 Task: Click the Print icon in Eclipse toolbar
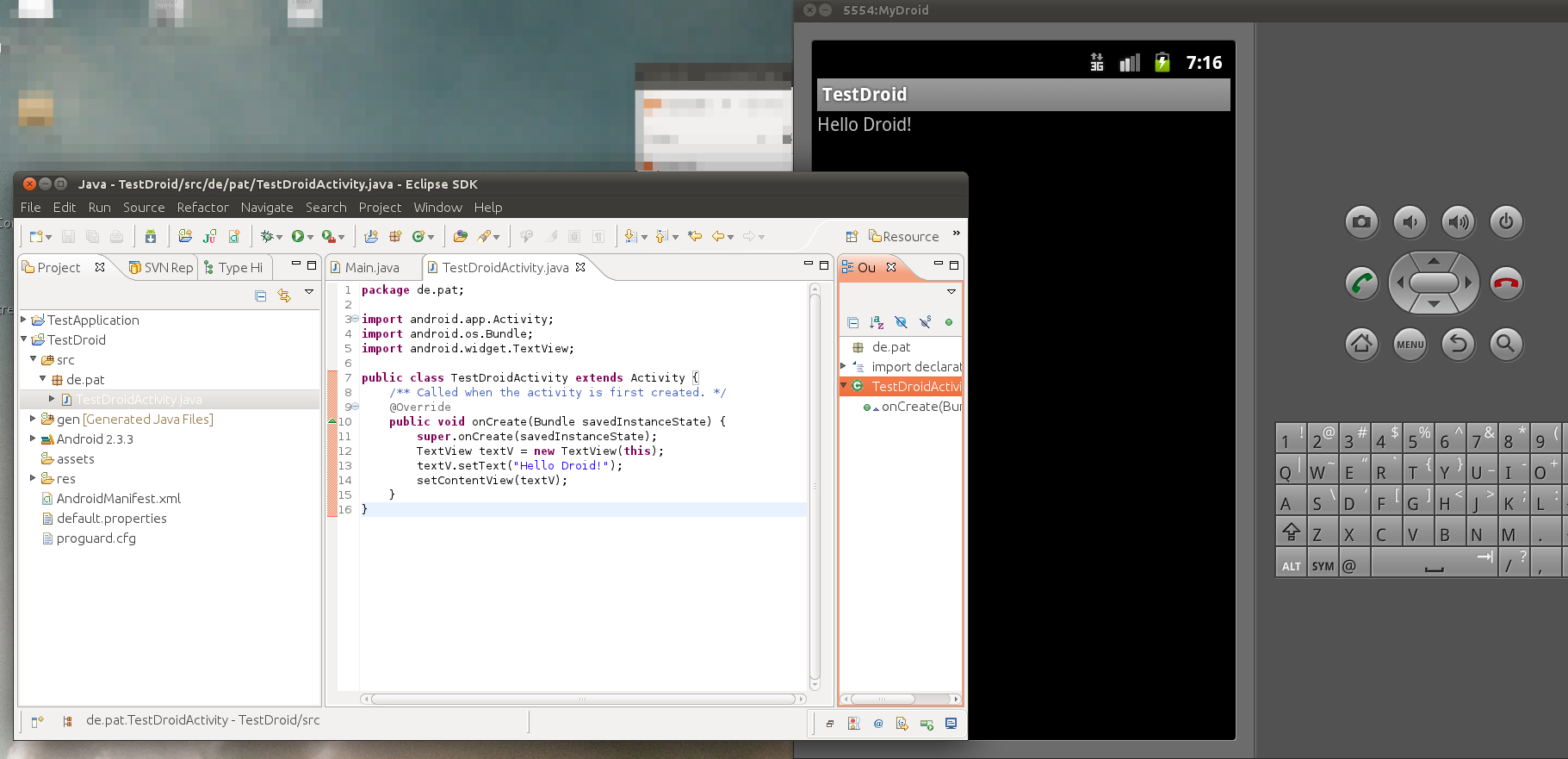point(117,236)
